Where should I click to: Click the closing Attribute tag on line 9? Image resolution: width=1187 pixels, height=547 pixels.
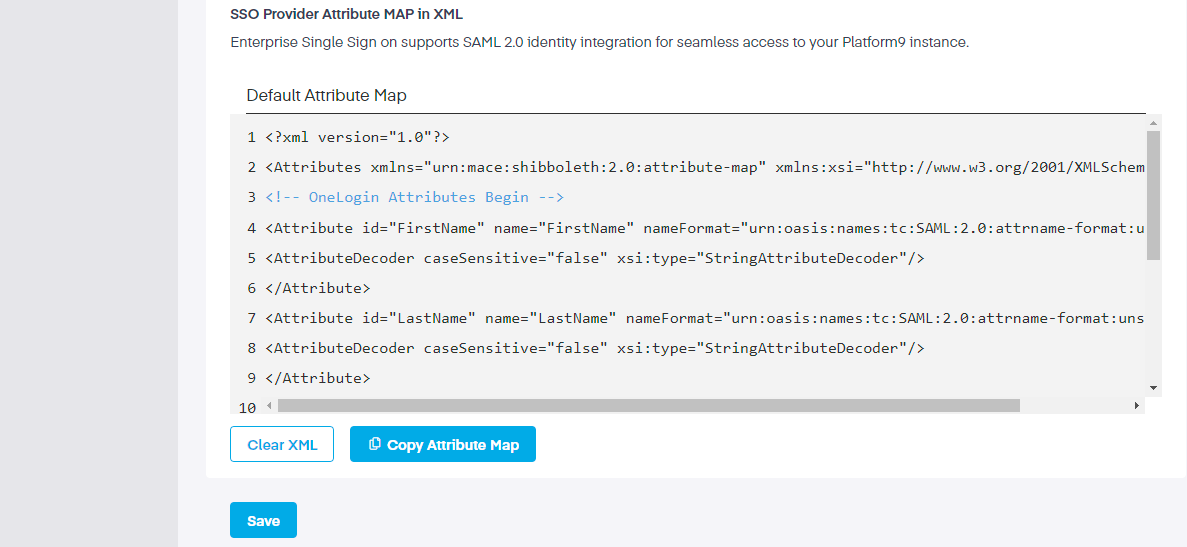pyautogui.click(x=318, y=378)
